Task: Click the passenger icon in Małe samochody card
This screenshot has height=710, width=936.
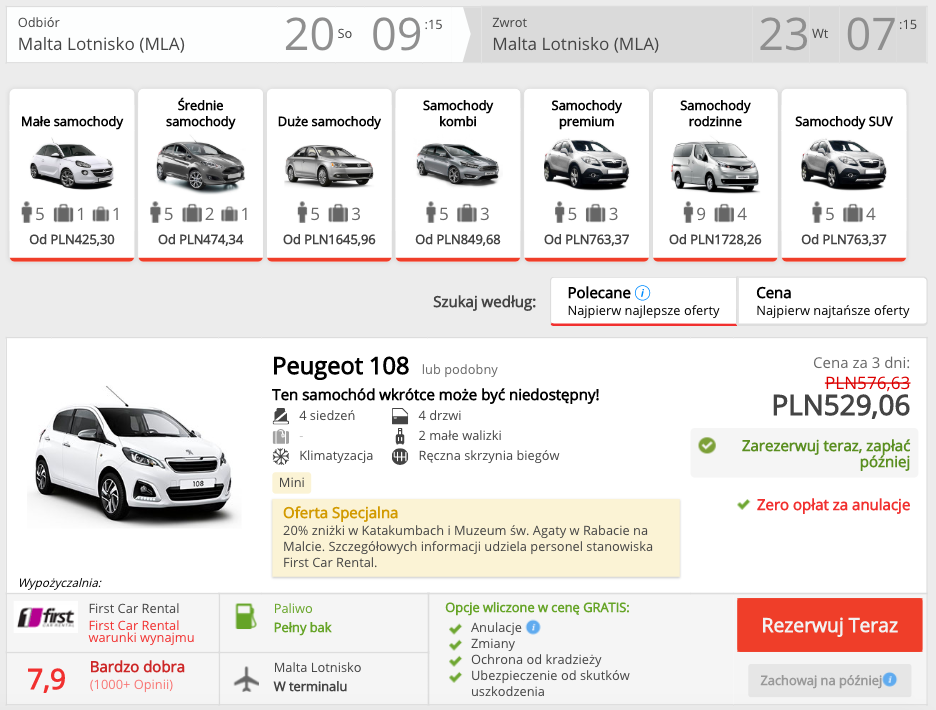Action: point(26,212)
